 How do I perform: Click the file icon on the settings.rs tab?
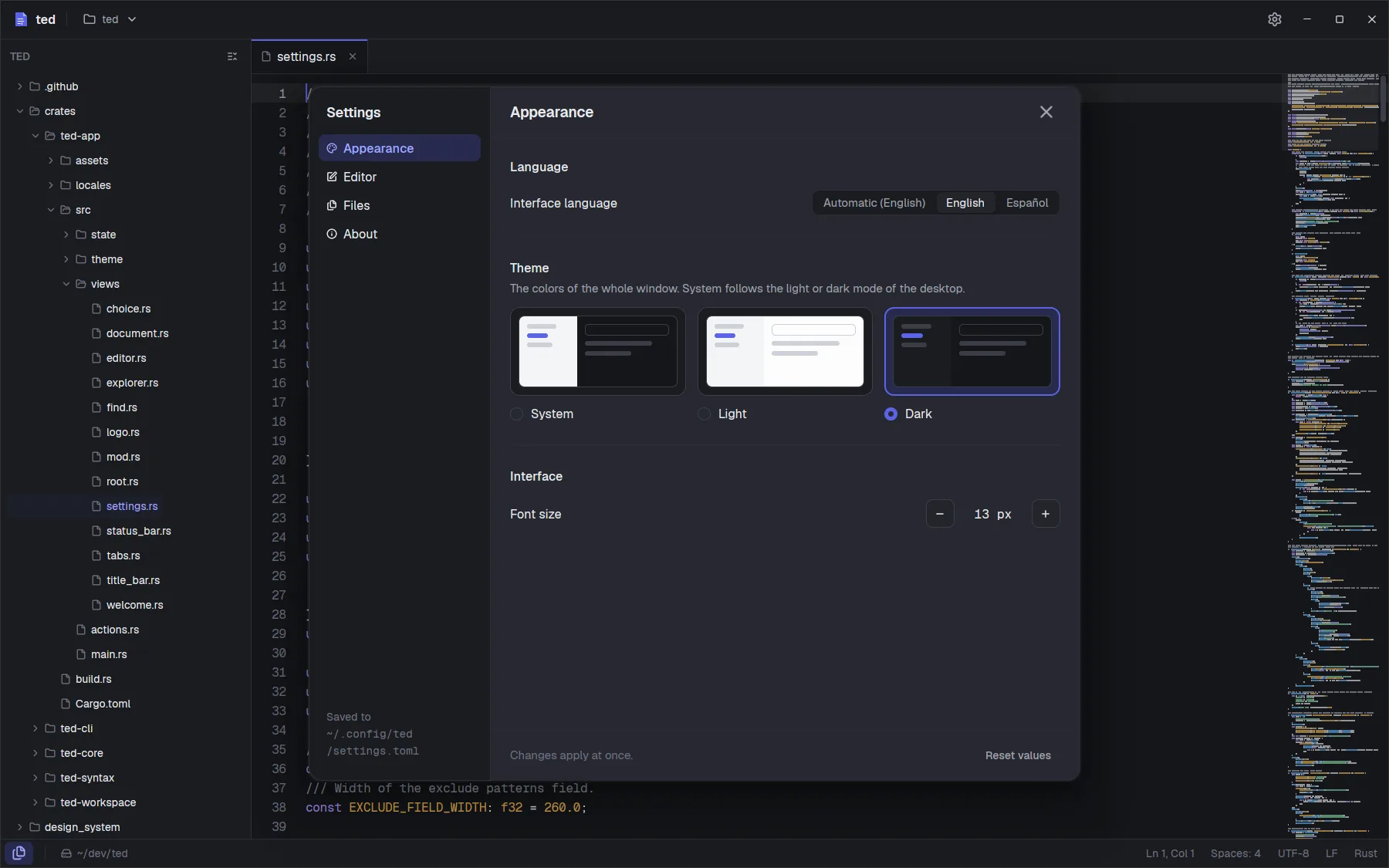266,56
